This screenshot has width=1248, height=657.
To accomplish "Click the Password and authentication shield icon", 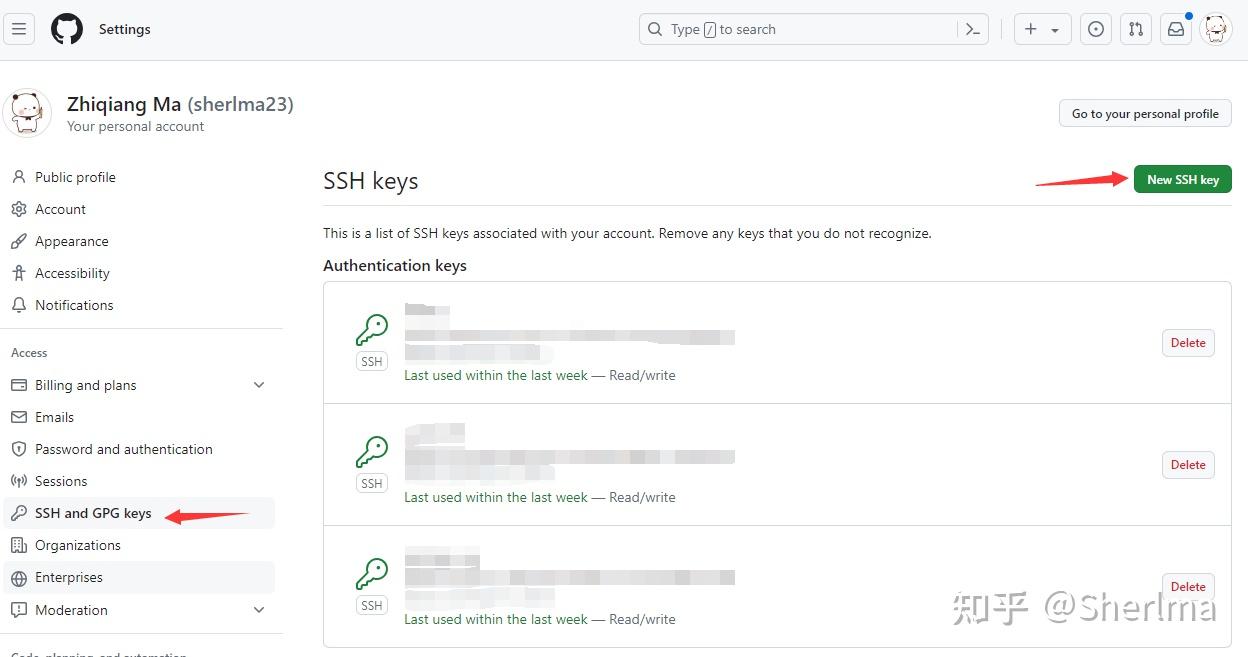I will coord(18,449).
